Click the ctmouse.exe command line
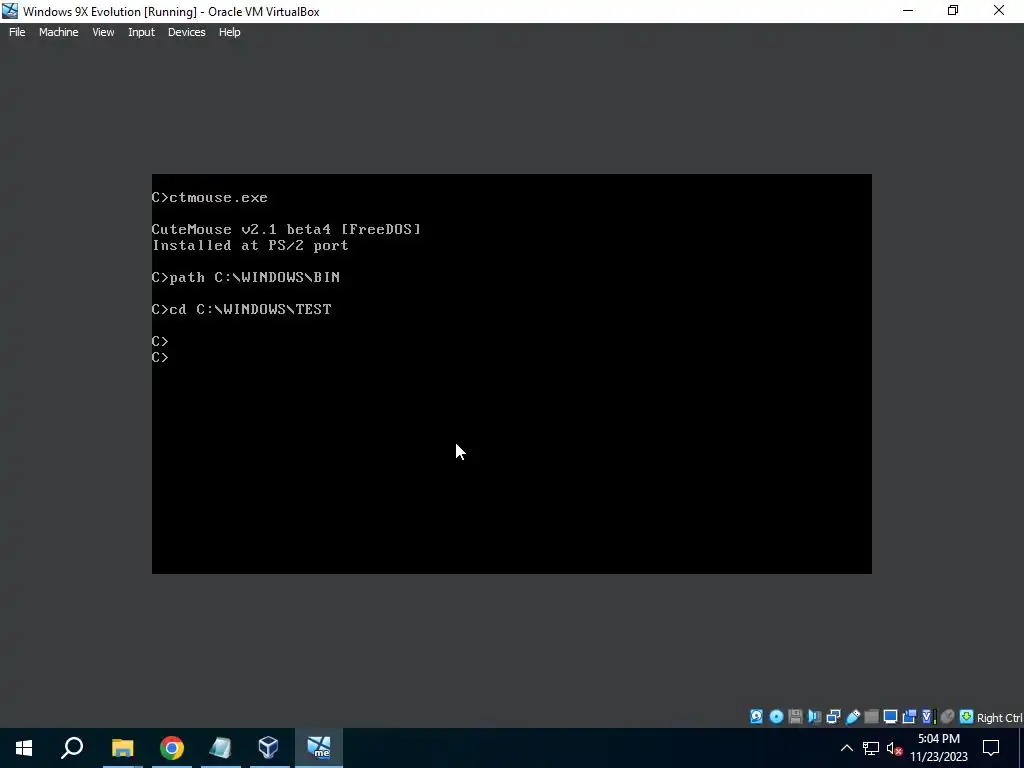 (x=210, y=197)
